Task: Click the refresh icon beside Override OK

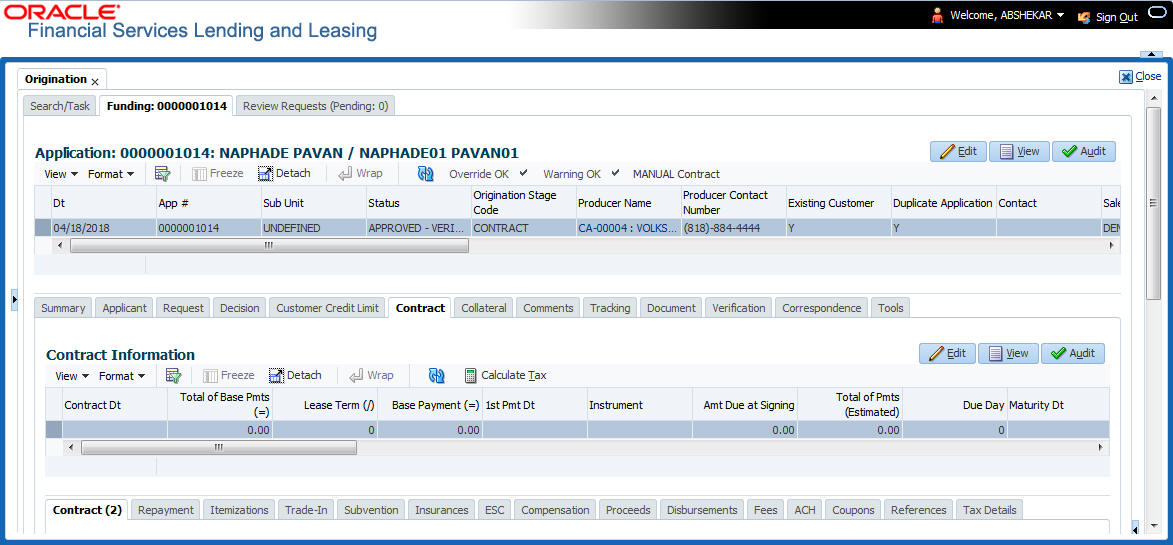Action: (426, 173)
